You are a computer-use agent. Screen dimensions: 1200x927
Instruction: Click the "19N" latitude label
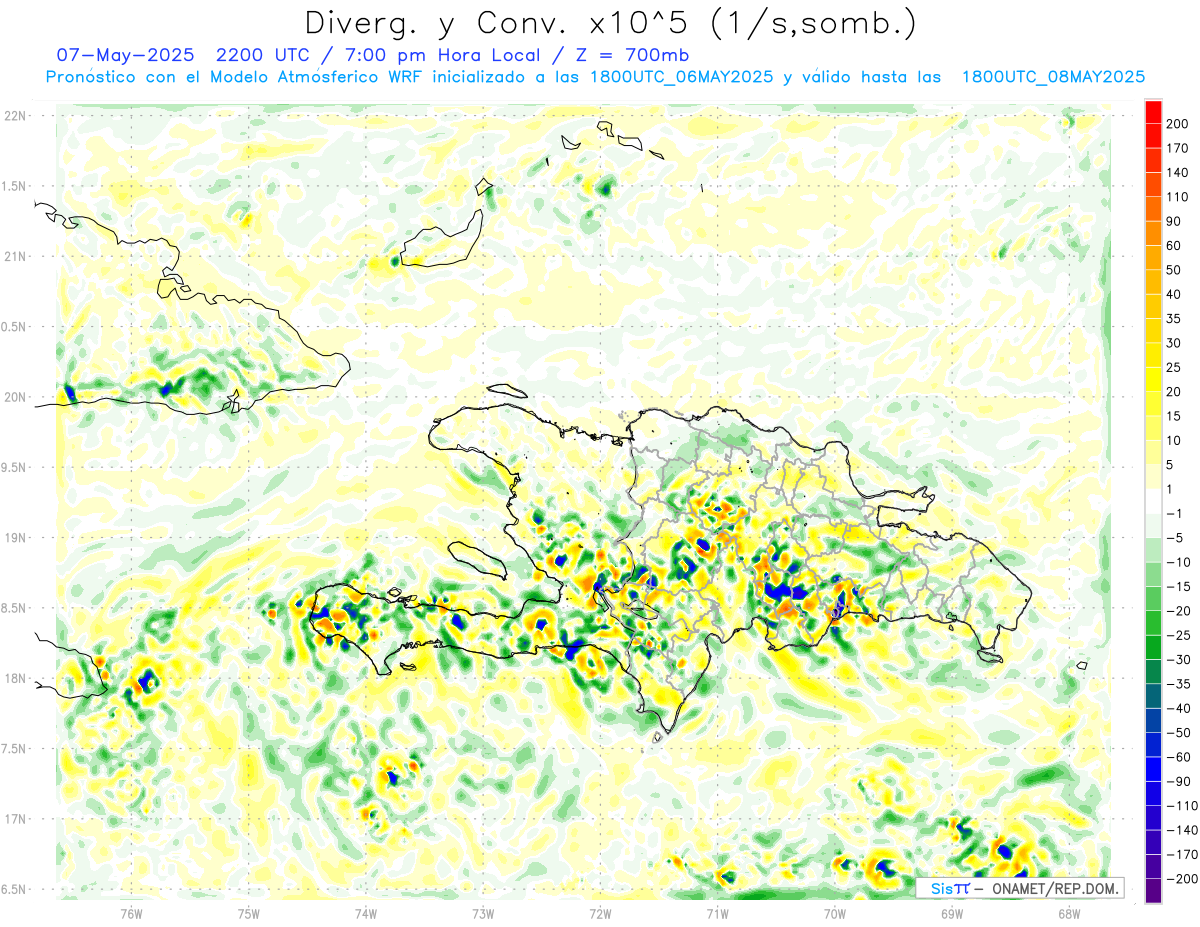(x=15, y=538)
